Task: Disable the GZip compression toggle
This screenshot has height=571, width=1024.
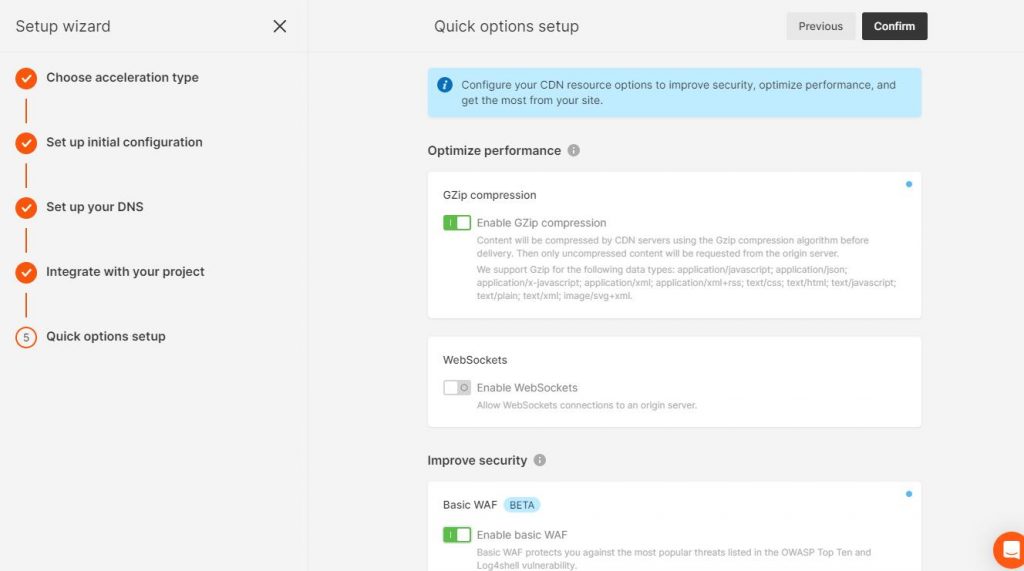Action: point(457,223)
